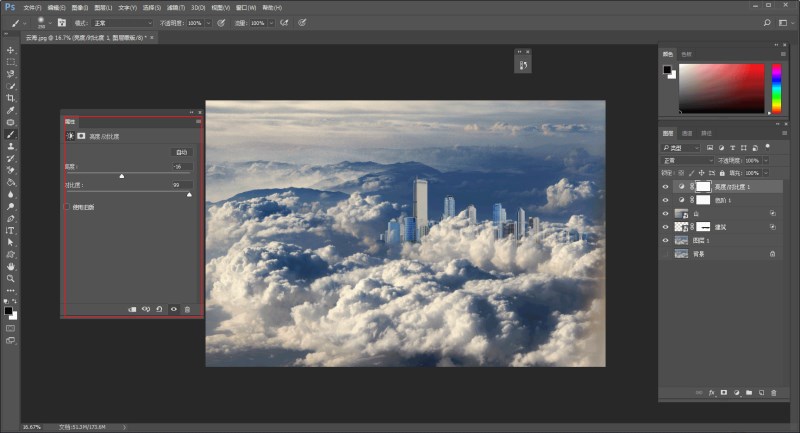Open the layer blend mode dropdown
Image resolution: width=800 pixels, height=433 pixels.
tap(685, 160)
